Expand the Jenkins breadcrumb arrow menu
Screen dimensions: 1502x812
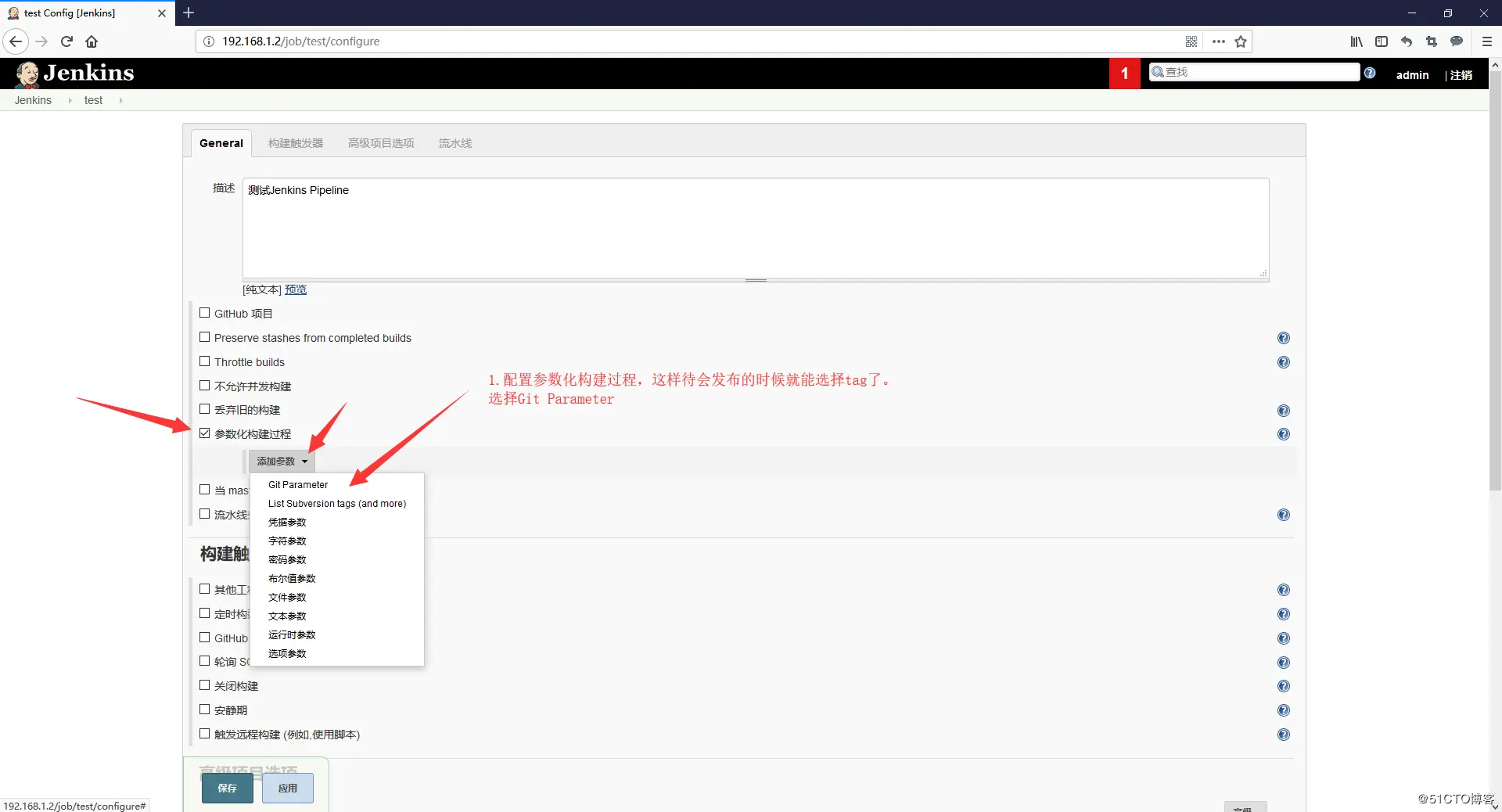tap(70, 100)
